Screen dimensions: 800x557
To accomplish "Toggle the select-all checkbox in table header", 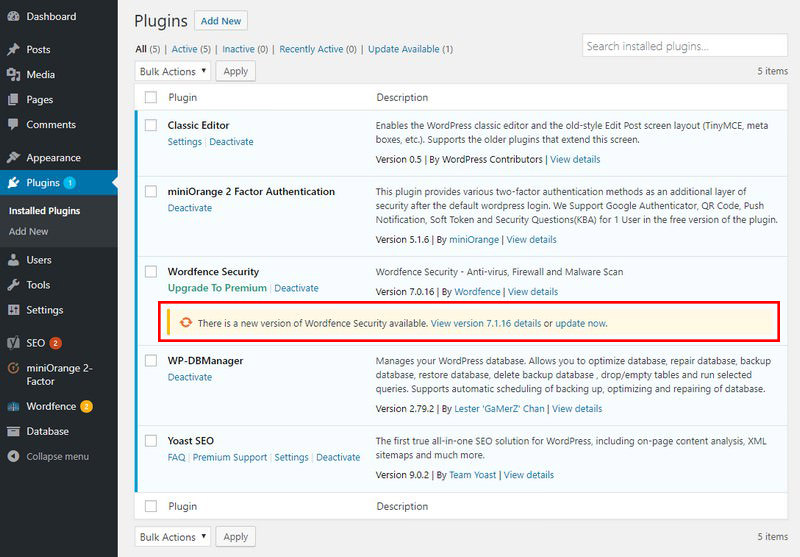I will (151, 97).
